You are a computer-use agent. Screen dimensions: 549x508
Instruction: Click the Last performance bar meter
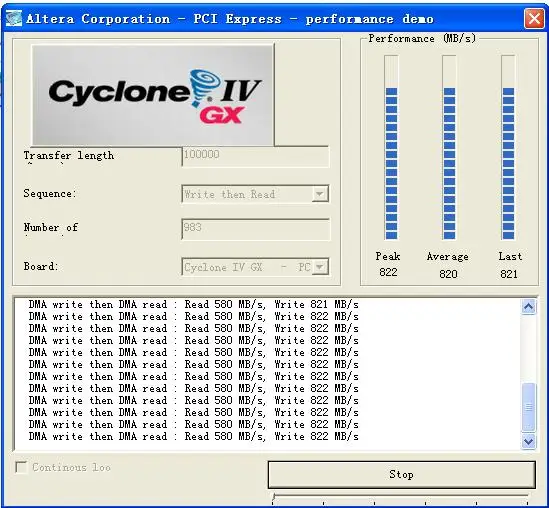tap(508, 147)
